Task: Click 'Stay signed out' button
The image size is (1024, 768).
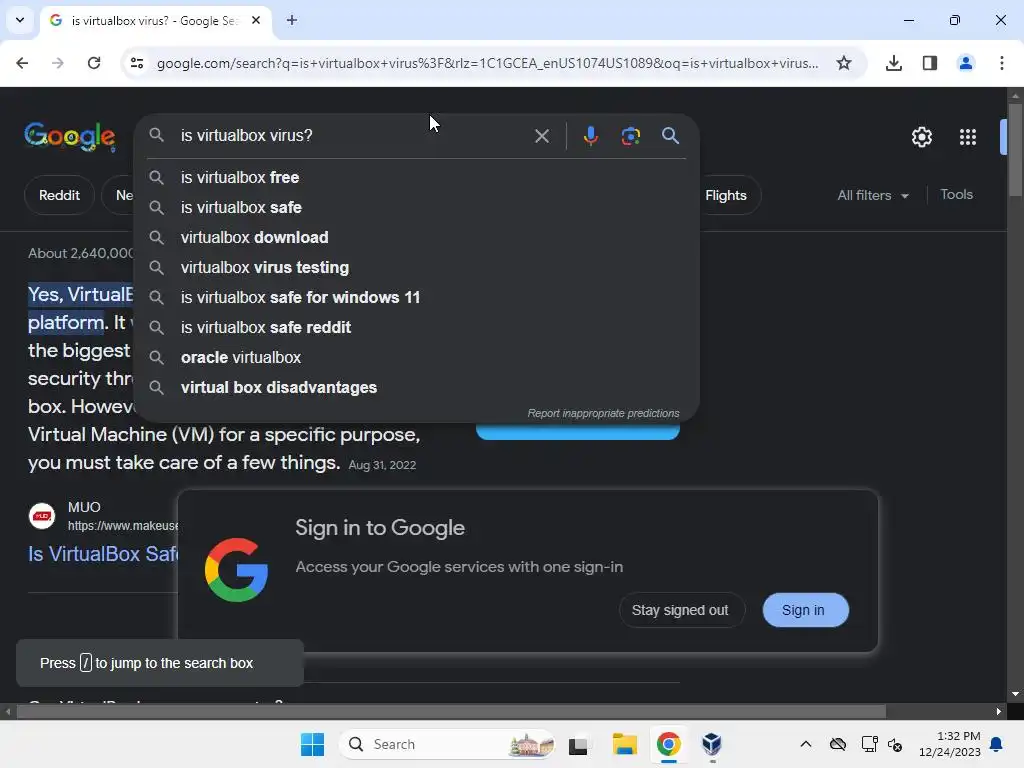Action: coord(680,610)
